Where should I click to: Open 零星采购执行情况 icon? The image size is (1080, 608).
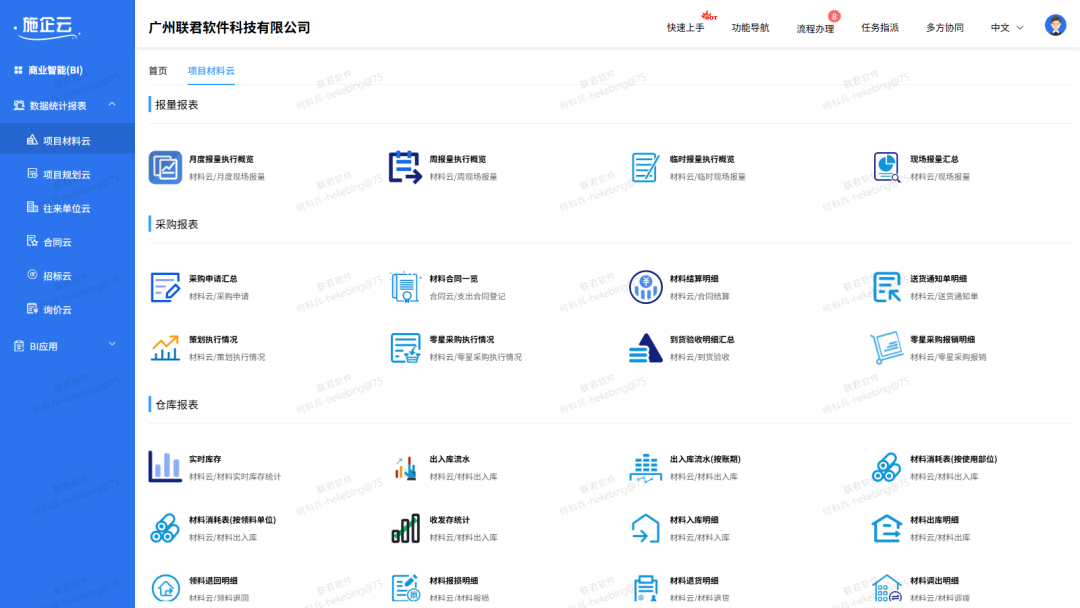pyautogui.click(x=405, y=348)
